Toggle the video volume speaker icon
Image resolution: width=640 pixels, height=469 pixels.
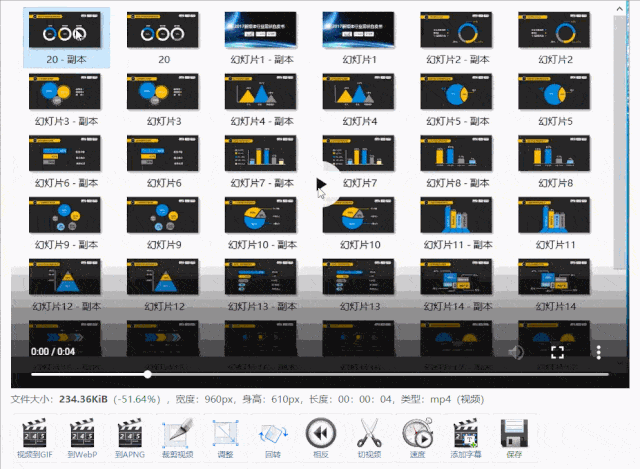point(517,352)
